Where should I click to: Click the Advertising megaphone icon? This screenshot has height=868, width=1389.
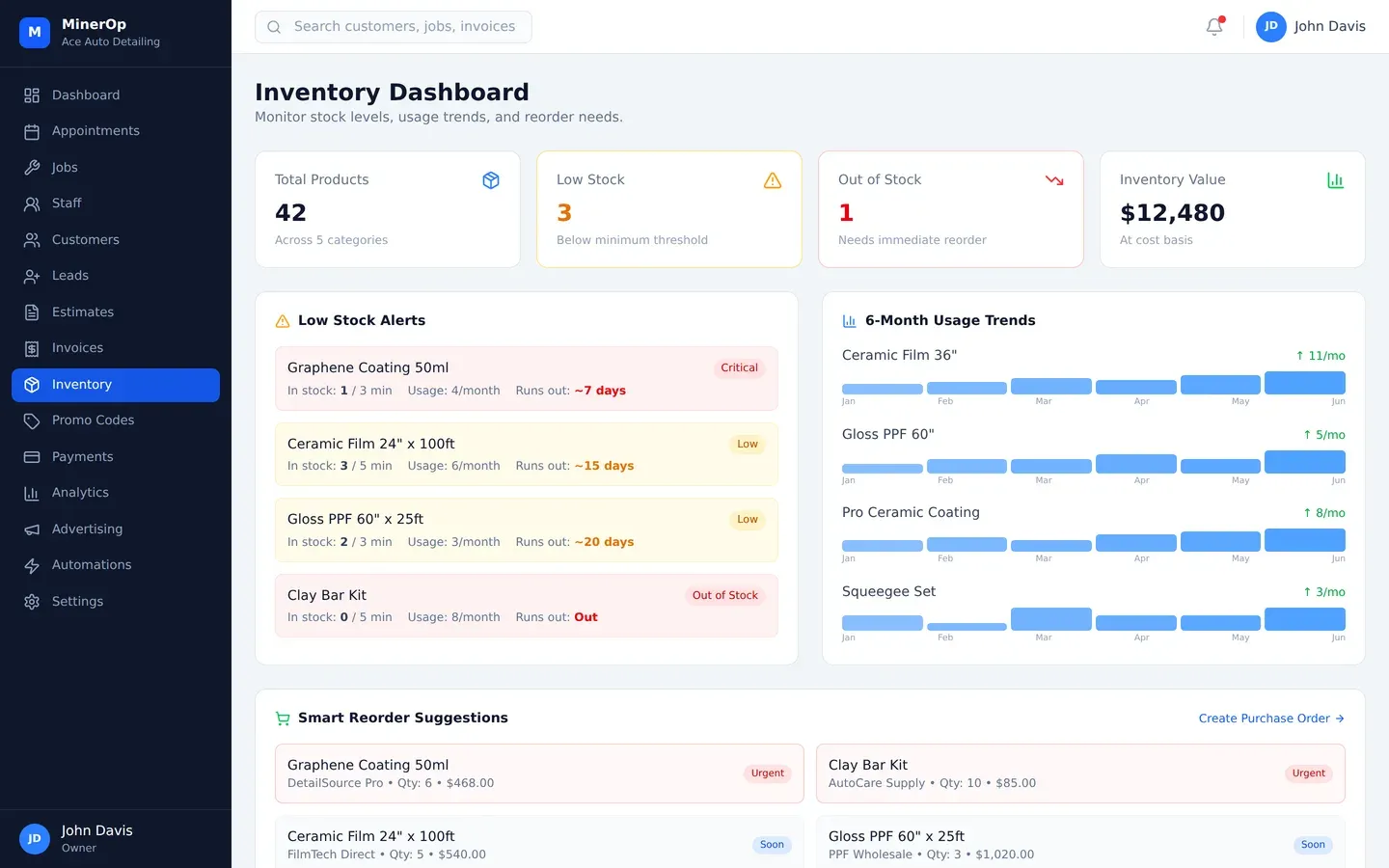point(32,529)
